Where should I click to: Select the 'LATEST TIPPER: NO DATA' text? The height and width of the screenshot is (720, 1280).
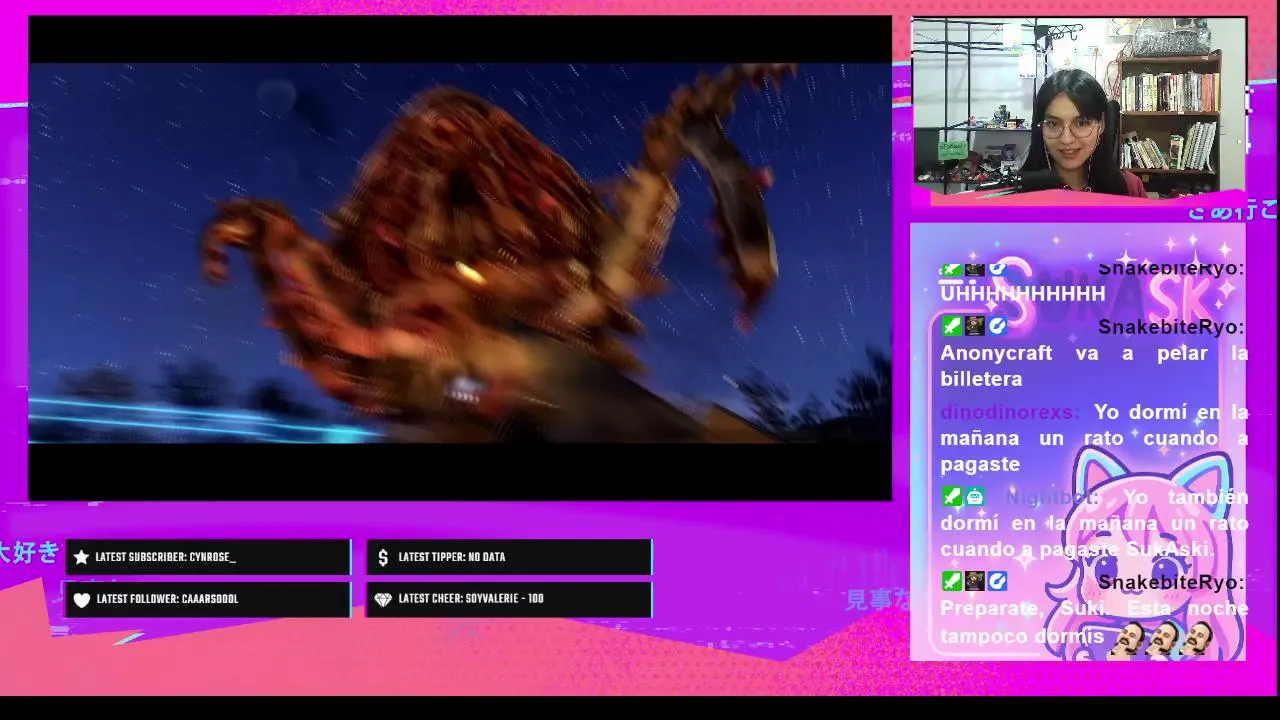[x=452, y=557]
